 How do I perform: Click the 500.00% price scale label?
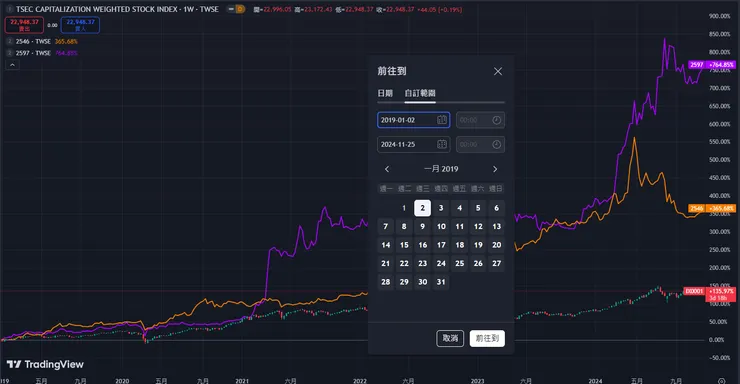coord(719,159)
